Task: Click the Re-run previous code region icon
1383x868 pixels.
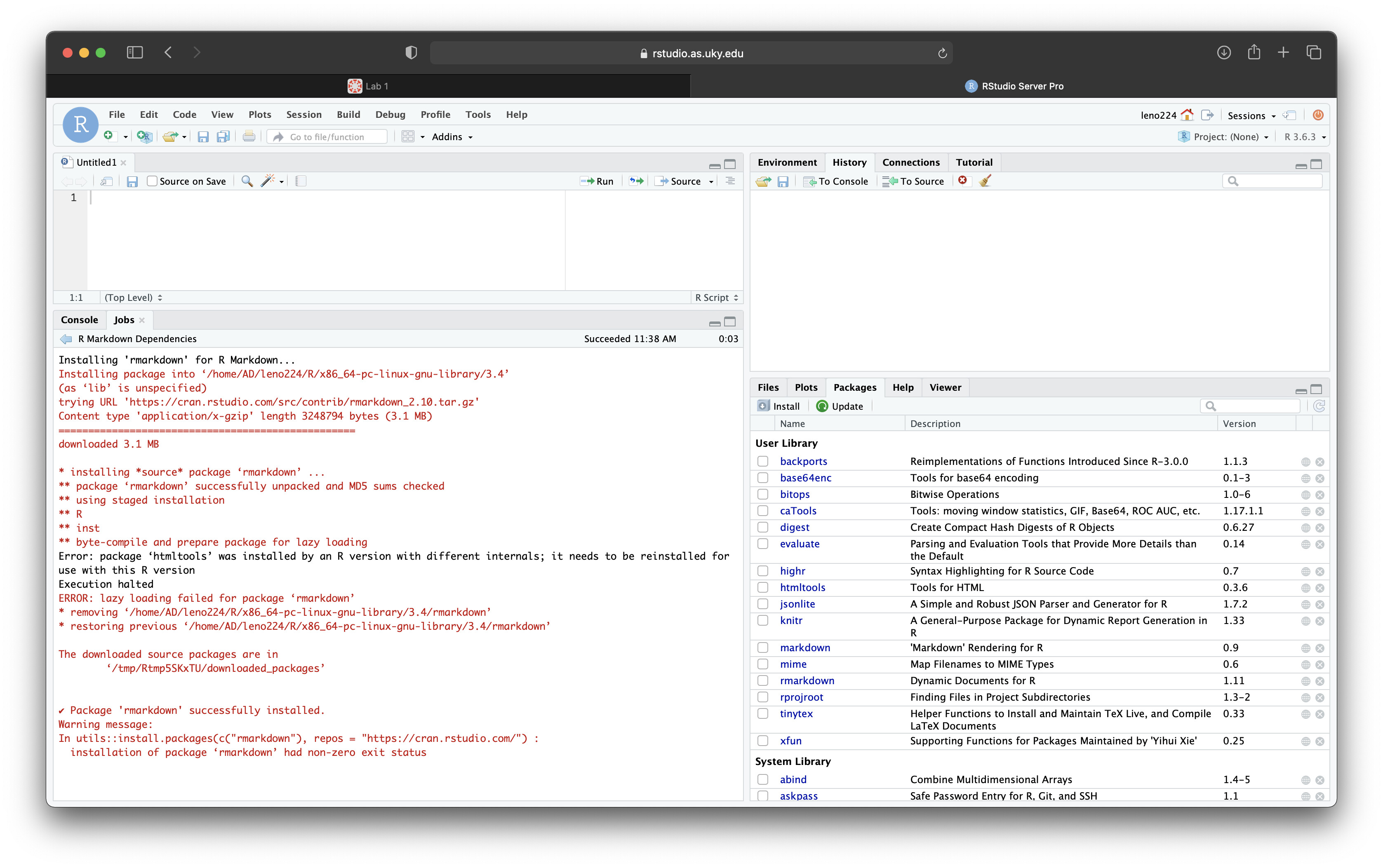Action: point(636,181)
